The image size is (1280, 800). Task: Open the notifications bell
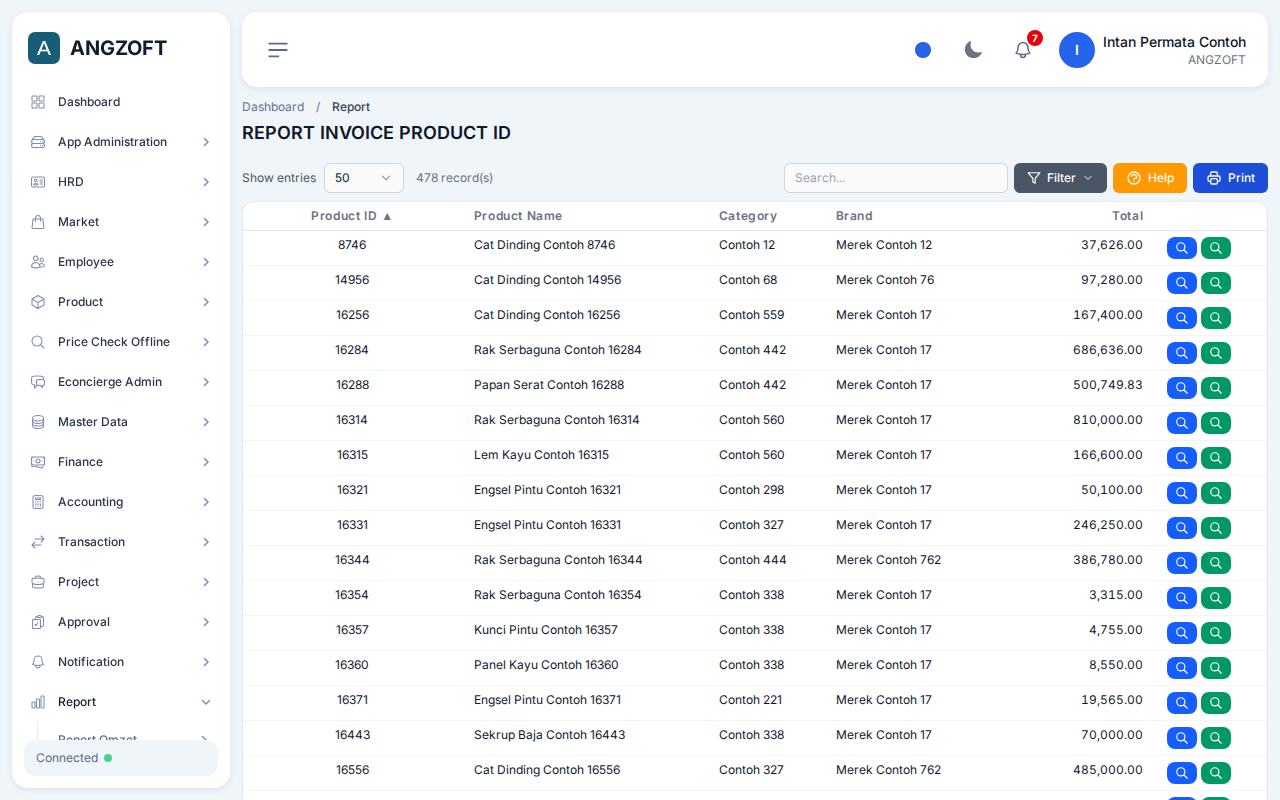point(1023,50)
